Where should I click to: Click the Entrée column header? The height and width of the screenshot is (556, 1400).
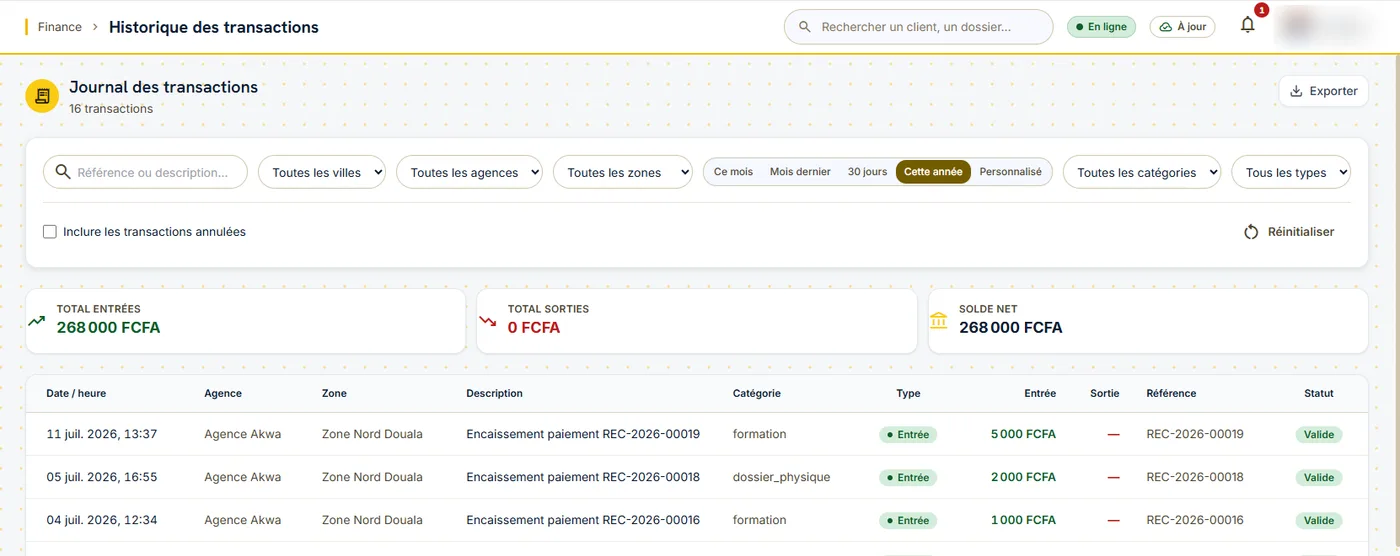[x=1040, y=394]
